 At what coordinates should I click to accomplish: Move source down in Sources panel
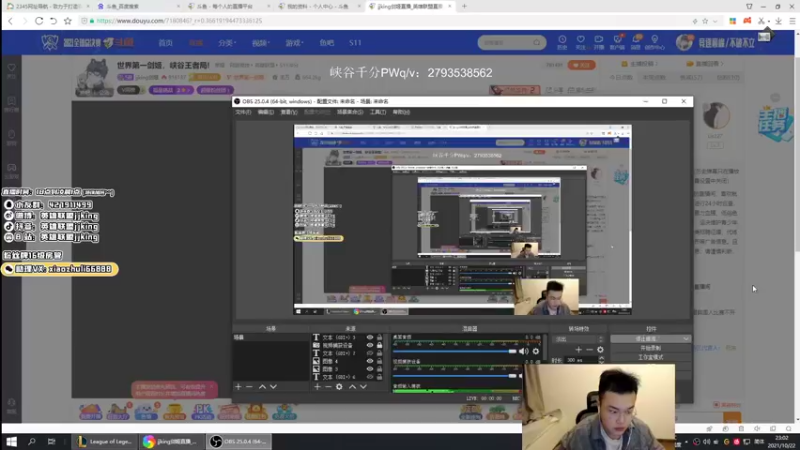pos(363,387)
